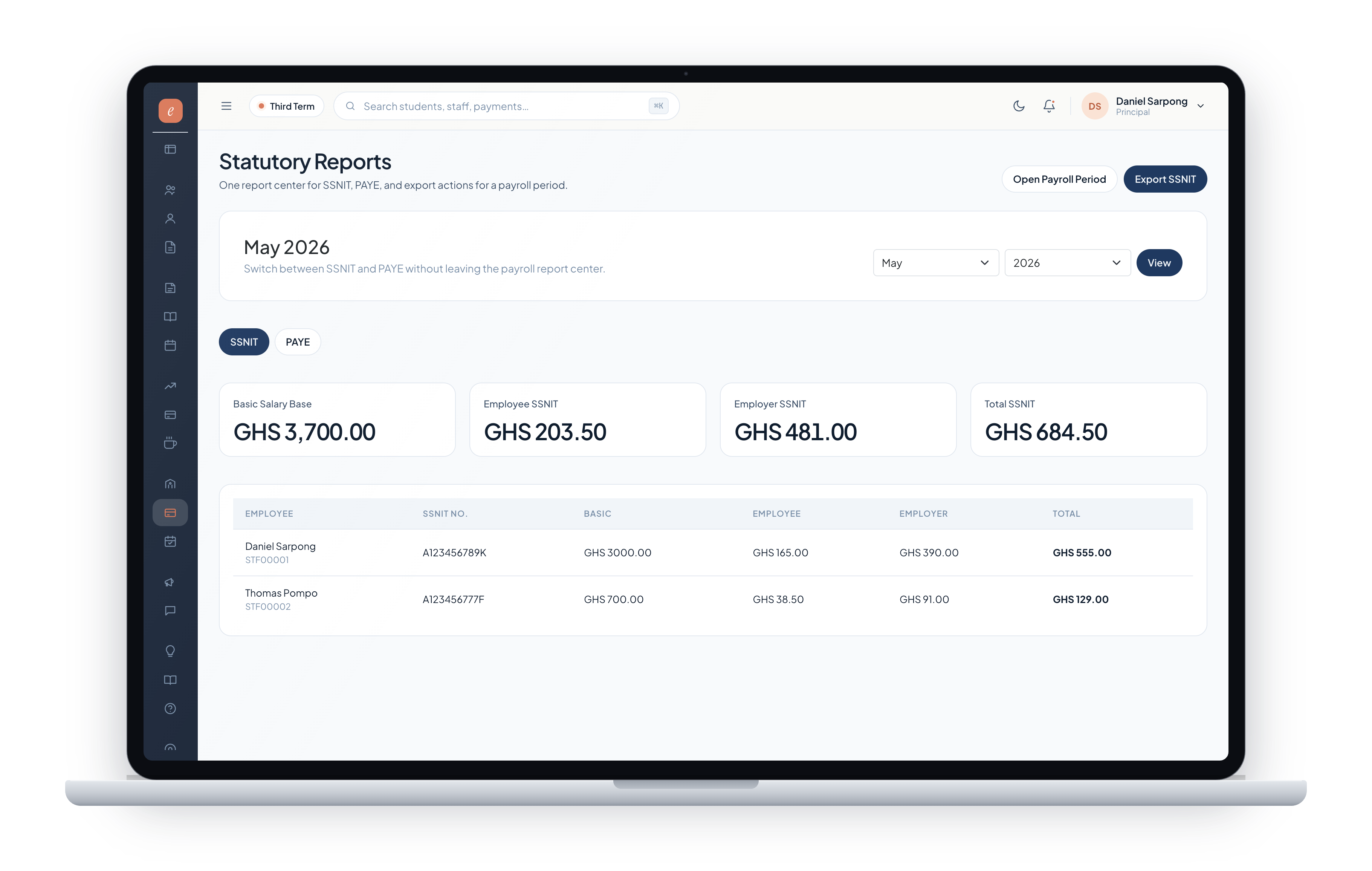Click the GHS 129.00 total cell
Image resolution: width=1372 pixels, height=871 pixels.
point(1081,599)
